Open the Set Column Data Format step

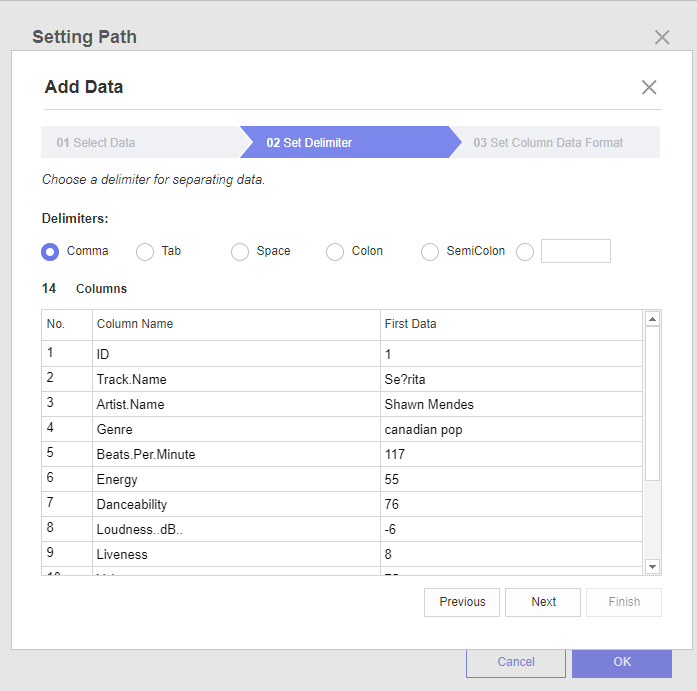point(548,143)
